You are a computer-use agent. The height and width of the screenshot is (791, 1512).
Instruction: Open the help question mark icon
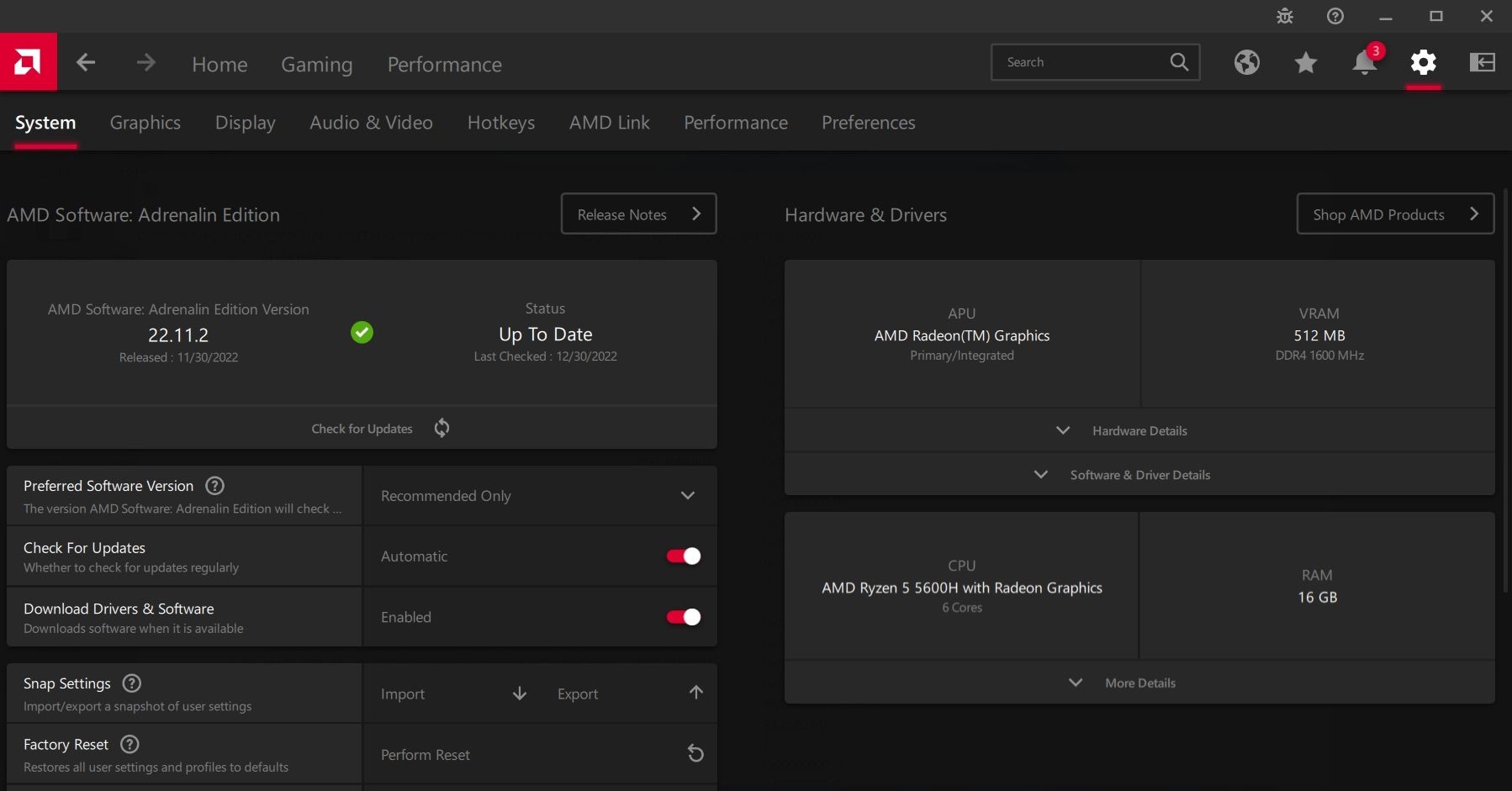1335,16
